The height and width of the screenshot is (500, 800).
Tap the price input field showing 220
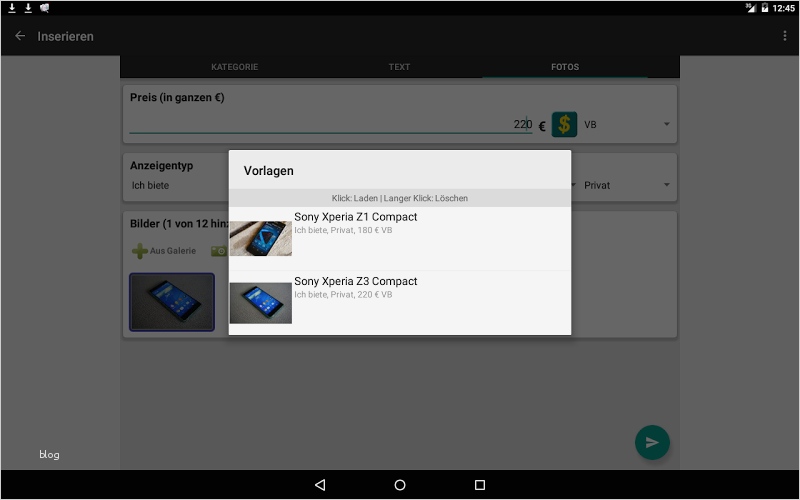point(331,124)
